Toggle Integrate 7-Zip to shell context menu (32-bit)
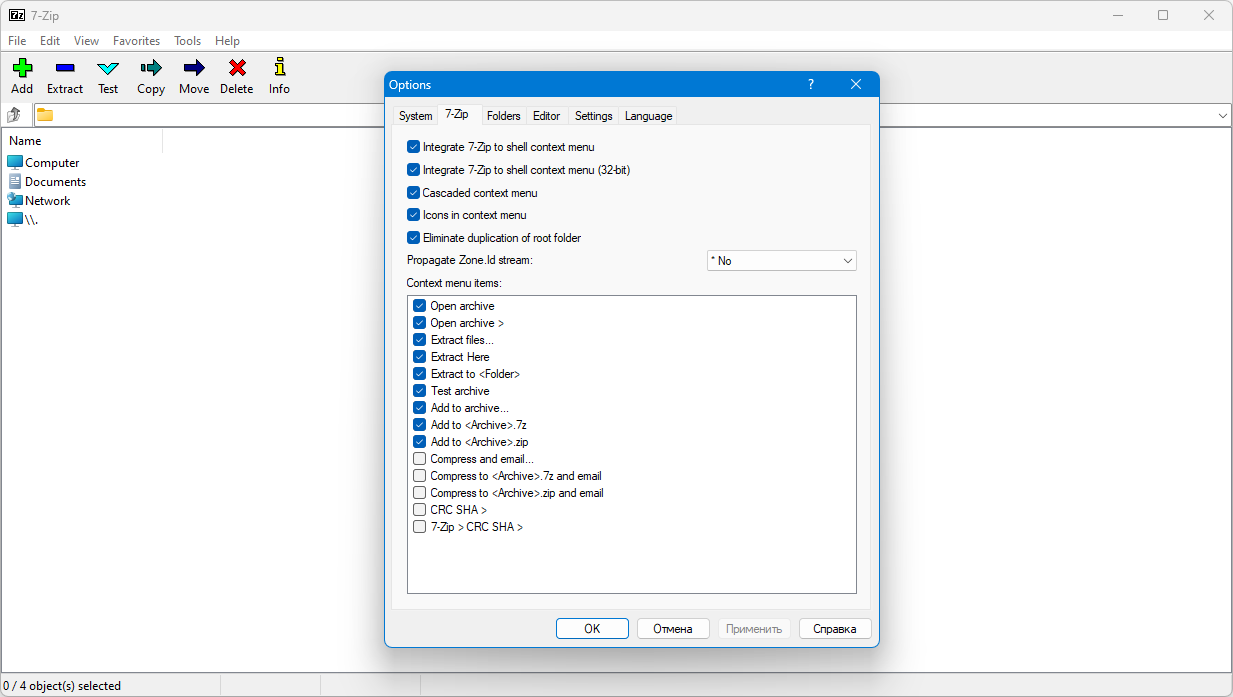Image resolution: width=1233 pixels, height=697 pixels. [413, 170]
